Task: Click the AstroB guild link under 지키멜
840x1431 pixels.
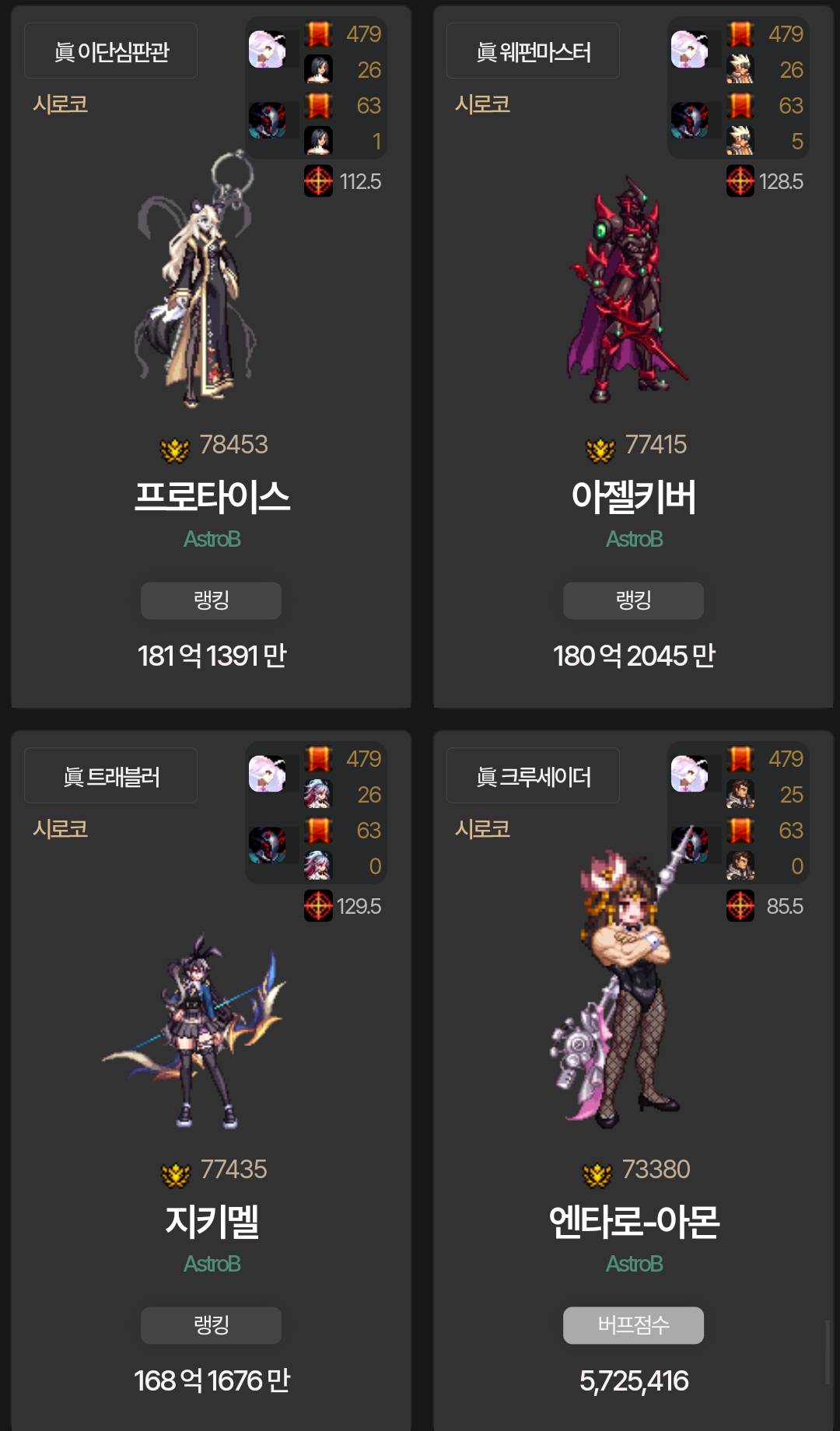Action: click(212, 1264)
